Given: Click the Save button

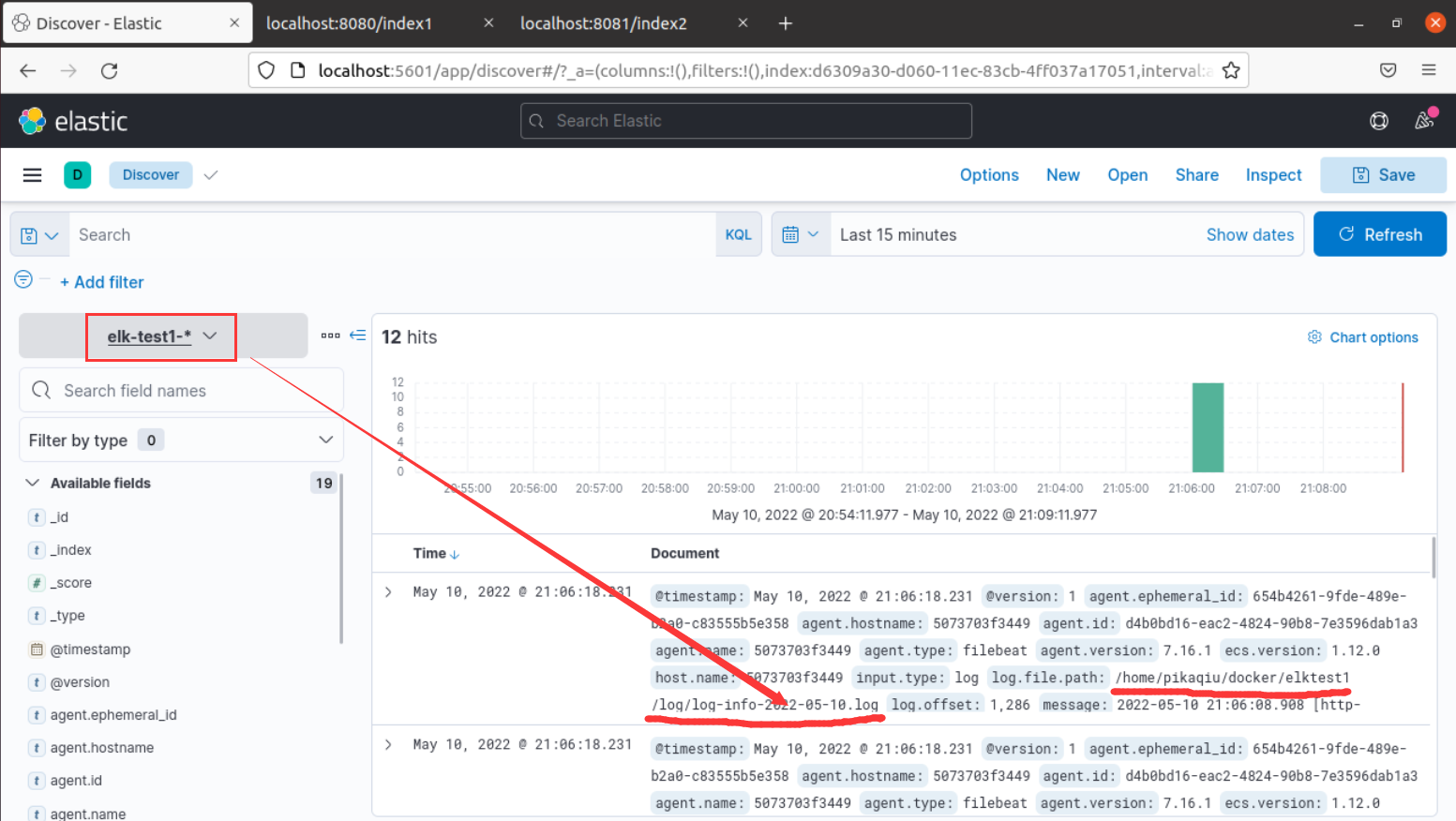Looking at the screenshot, I should click(1384, 175).
